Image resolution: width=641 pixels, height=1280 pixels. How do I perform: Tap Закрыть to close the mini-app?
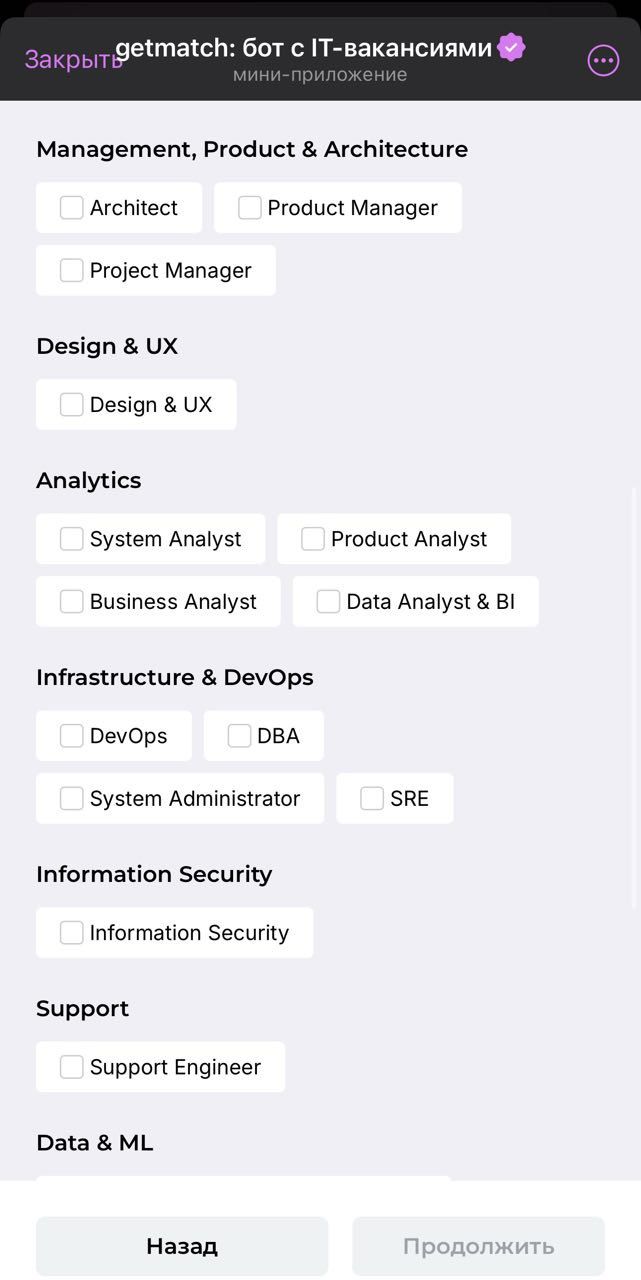click(x=72, y=60)
